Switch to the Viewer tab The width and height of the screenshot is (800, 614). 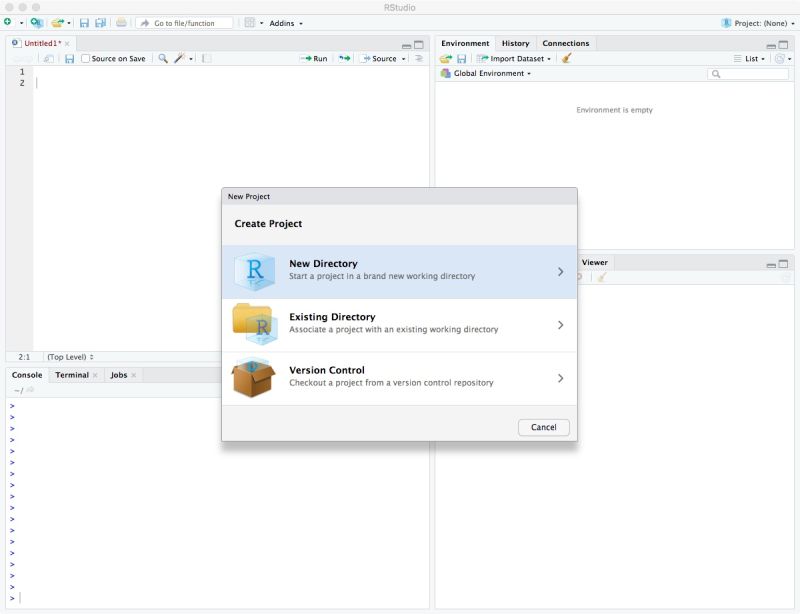pyautogui.click(x=594, y=262)
